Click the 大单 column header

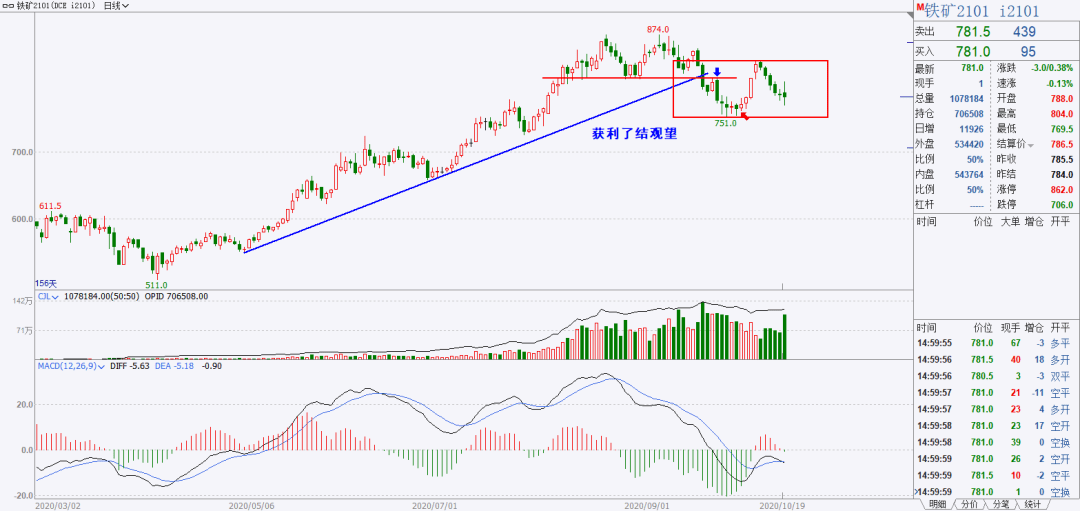(1010, 222)
